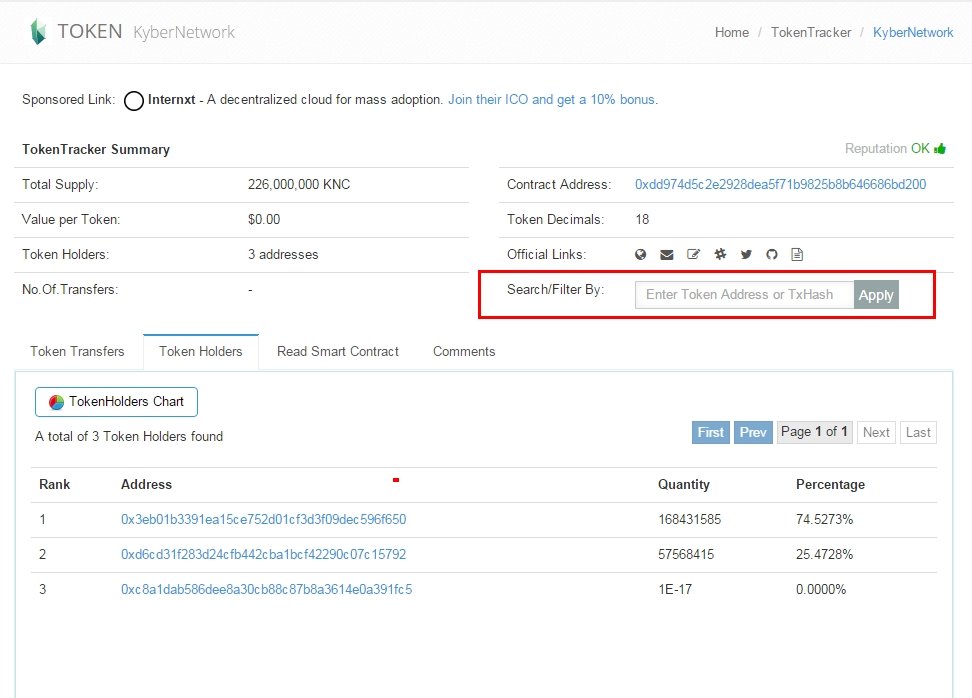Jump to the Last page button
The width and height of the screenshot is (972, 698).
(918, 432)
